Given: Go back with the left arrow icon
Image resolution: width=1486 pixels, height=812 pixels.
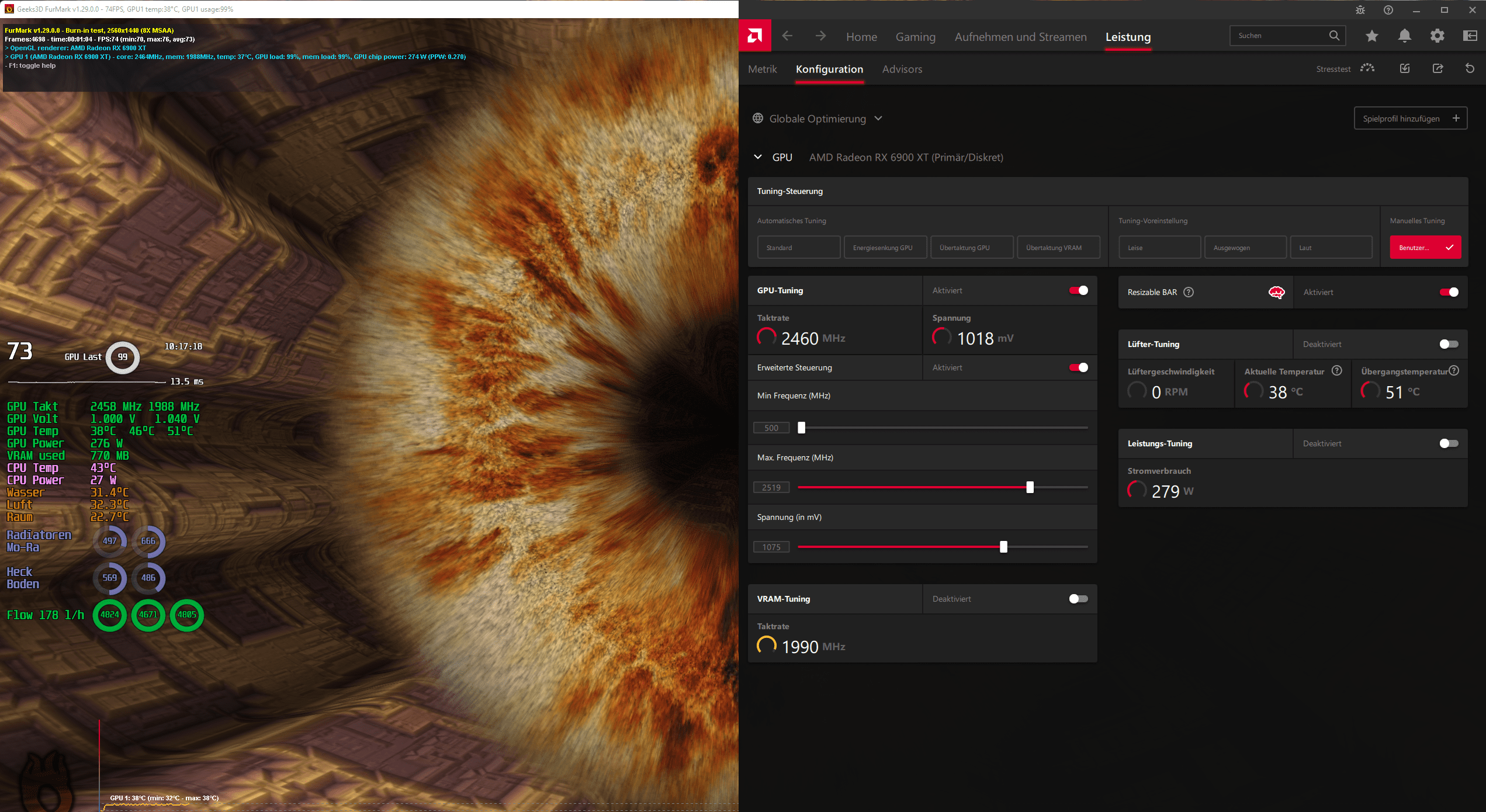Looking at the screenshot, I should click(x=787, y=36).
